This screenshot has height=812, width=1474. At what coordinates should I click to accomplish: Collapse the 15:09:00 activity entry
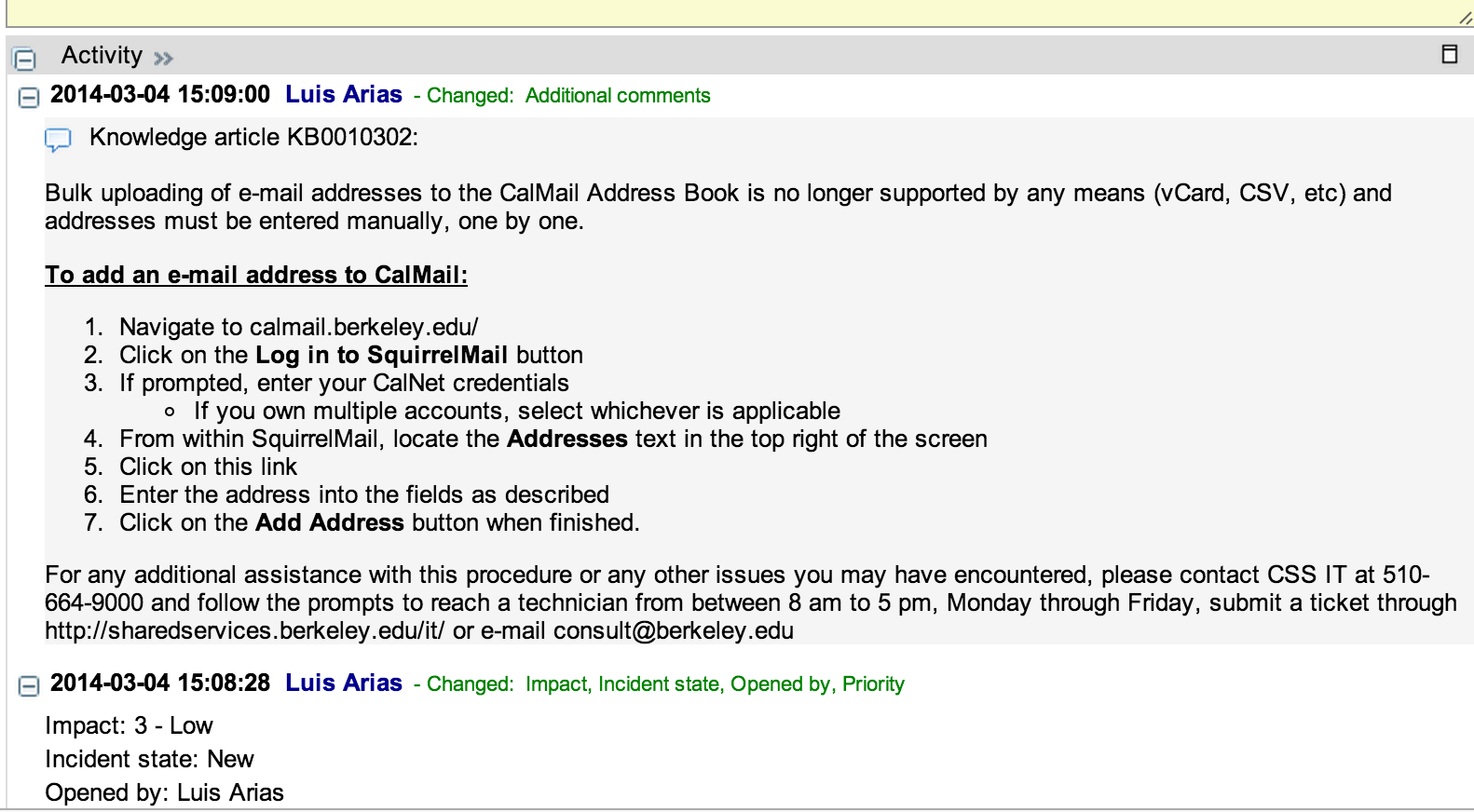point(29,97)
